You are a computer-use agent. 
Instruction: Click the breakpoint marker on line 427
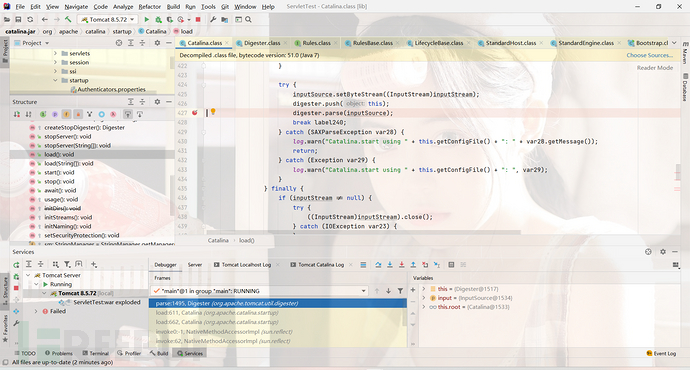(195, 113)
